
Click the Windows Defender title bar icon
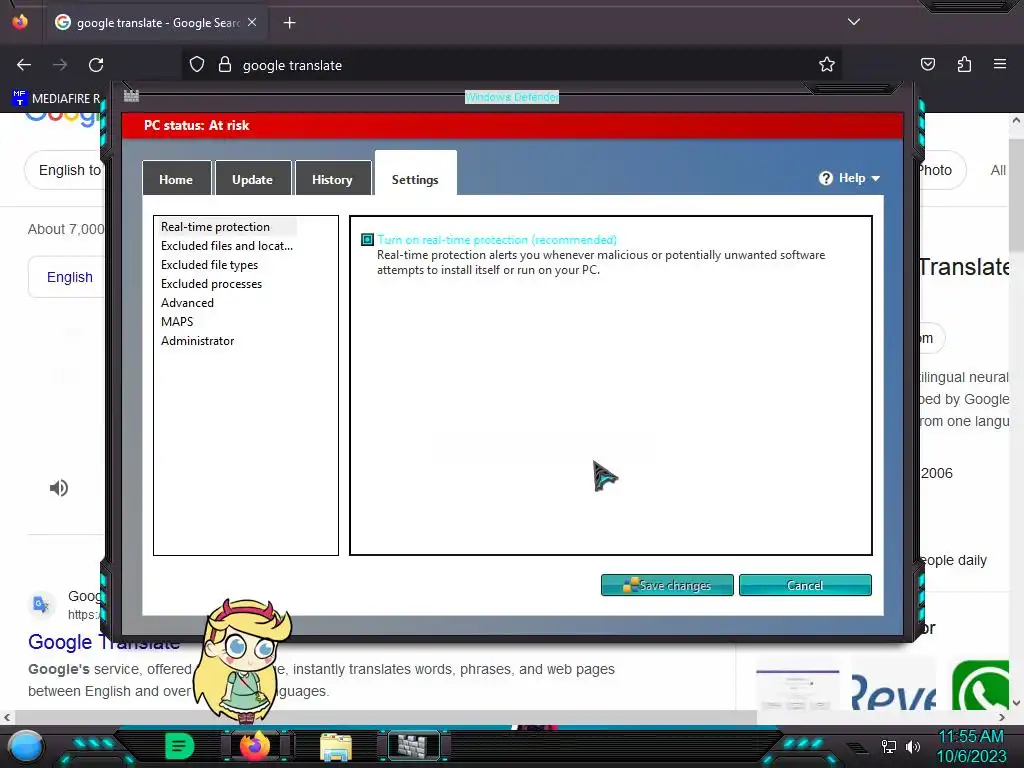click(x=131, y=96)
